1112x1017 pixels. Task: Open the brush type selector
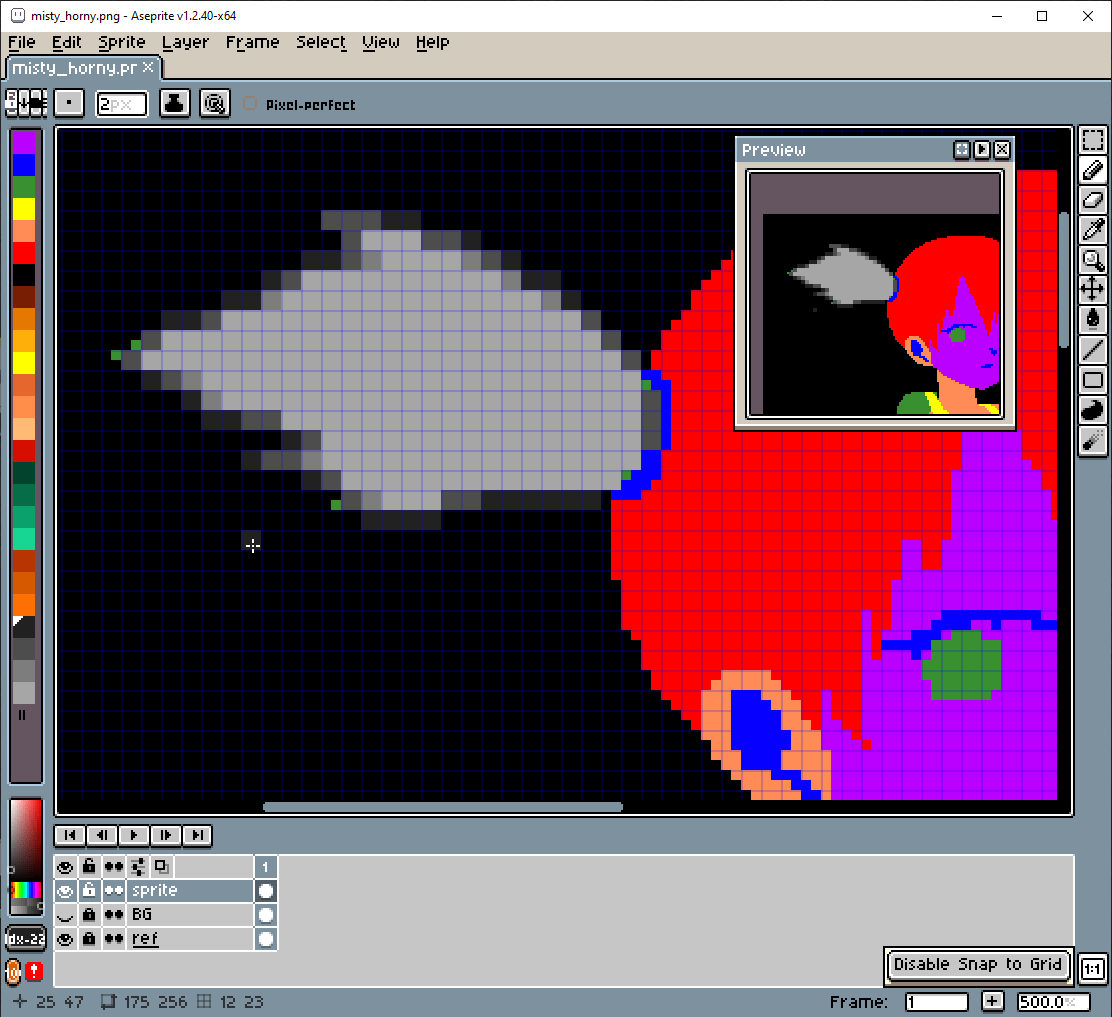(x=69, y=103)
